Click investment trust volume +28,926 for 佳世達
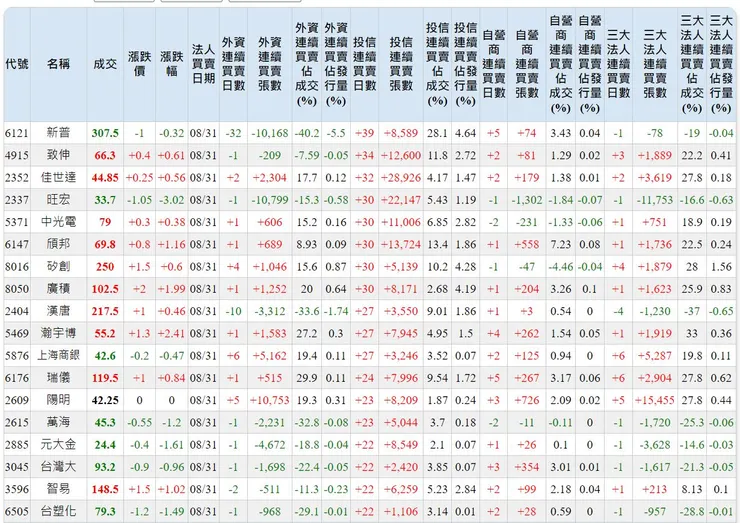The image size is (740, 523). click(401, 178)
